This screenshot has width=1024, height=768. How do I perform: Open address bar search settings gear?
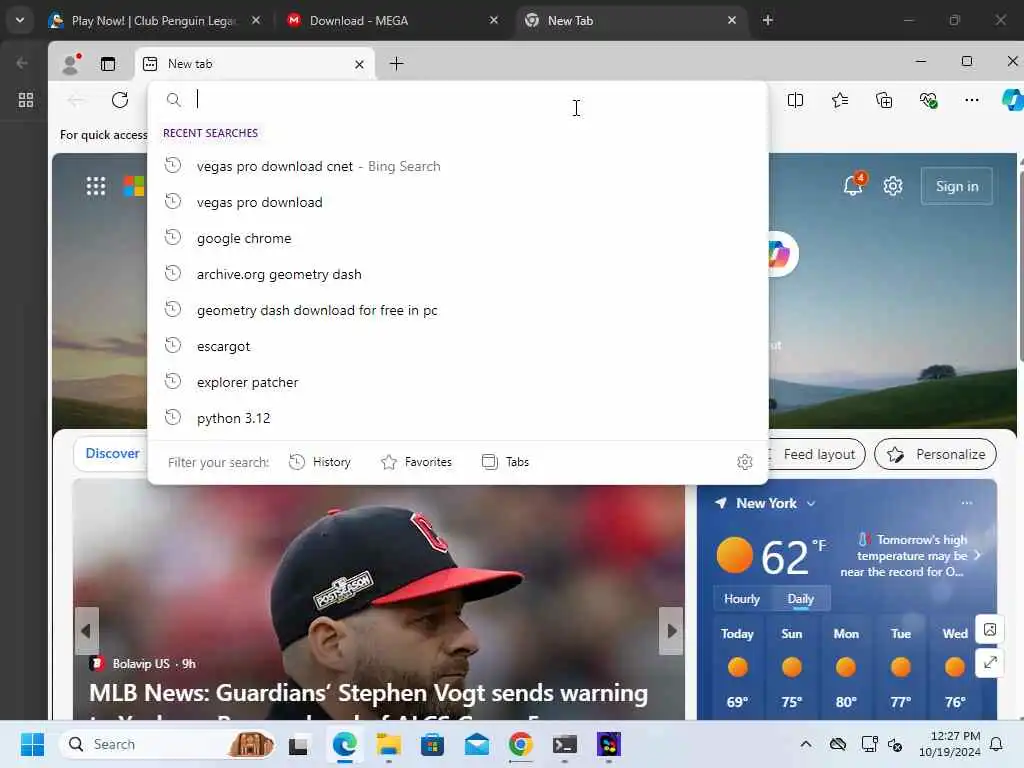coord(744,462)
